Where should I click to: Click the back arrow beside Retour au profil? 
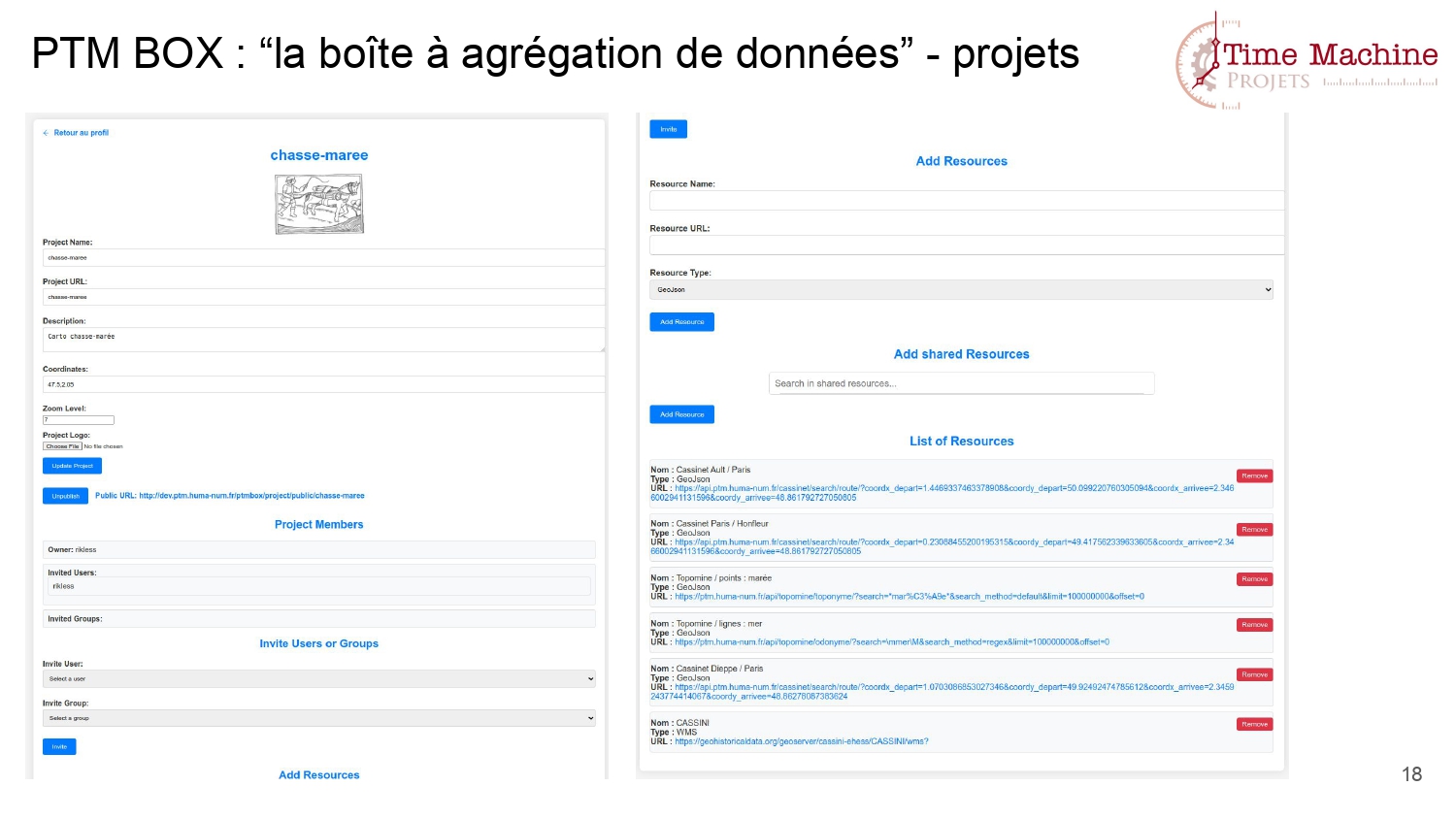tap(46, 133)
